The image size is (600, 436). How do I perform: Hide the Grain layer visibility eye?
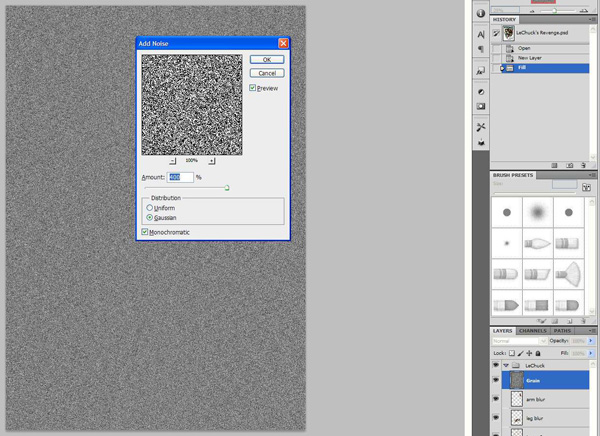(496, 380)
